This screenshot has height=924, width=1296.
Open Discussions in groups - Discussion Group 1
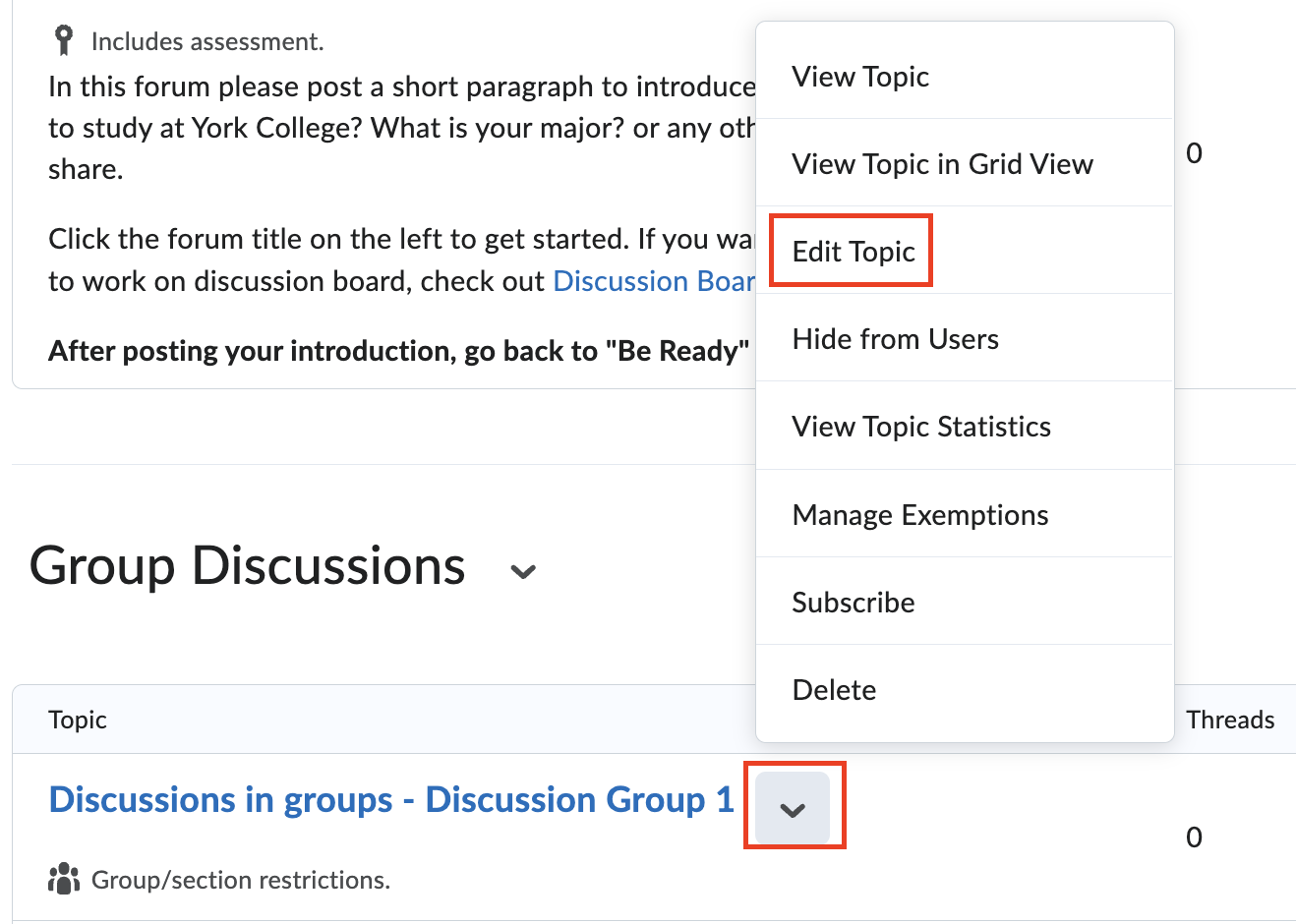[x=391, y=800]
